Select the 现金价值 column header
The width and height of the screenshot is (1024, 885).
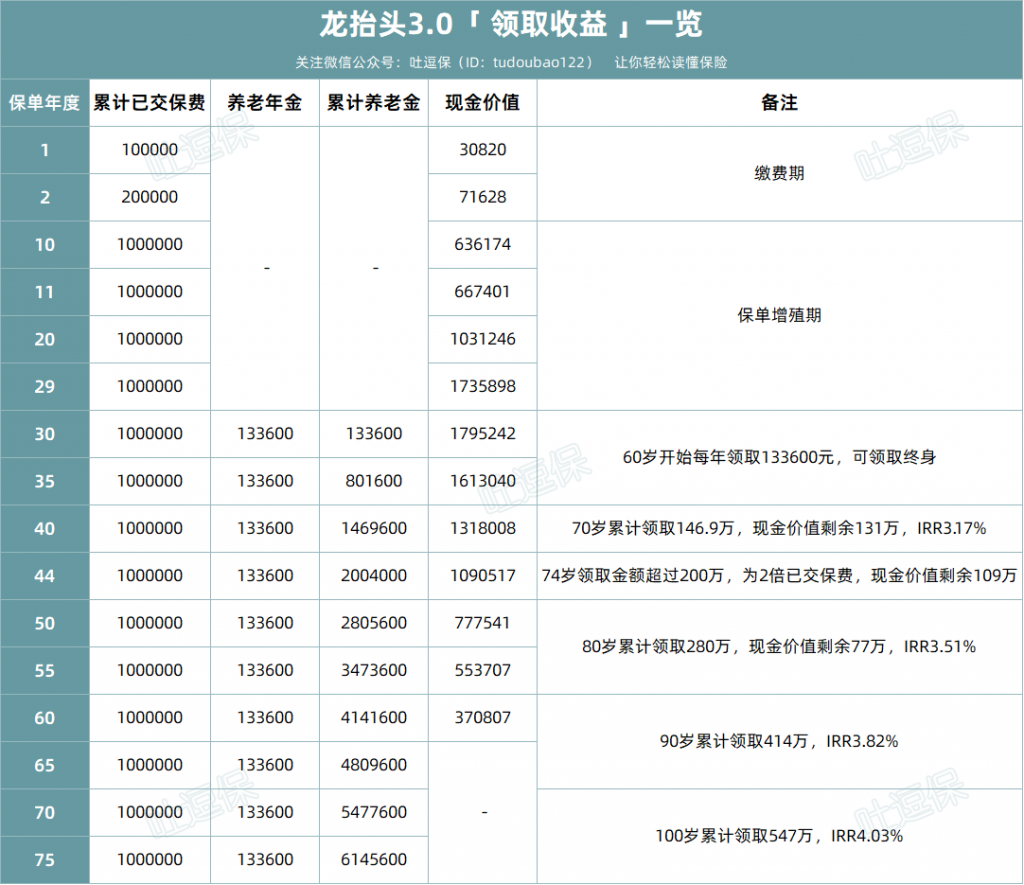(x=483, y=103)
